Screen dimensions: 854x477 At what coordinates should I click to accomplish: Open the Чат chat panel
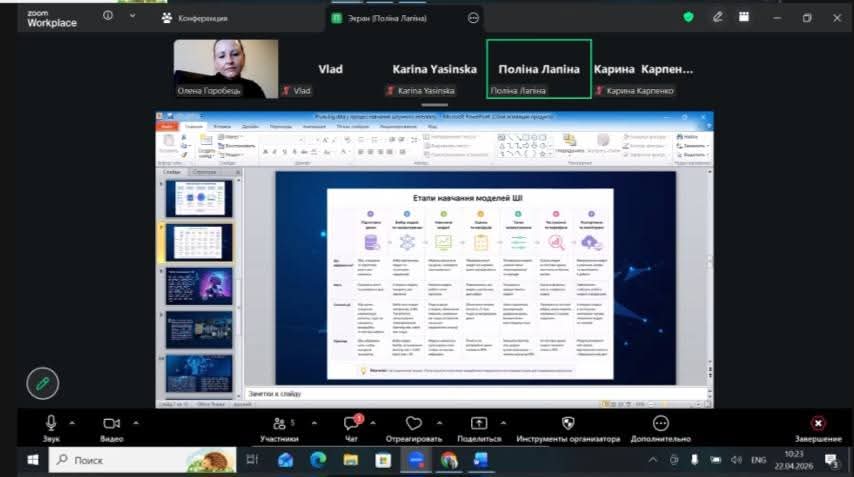(351, 424)
